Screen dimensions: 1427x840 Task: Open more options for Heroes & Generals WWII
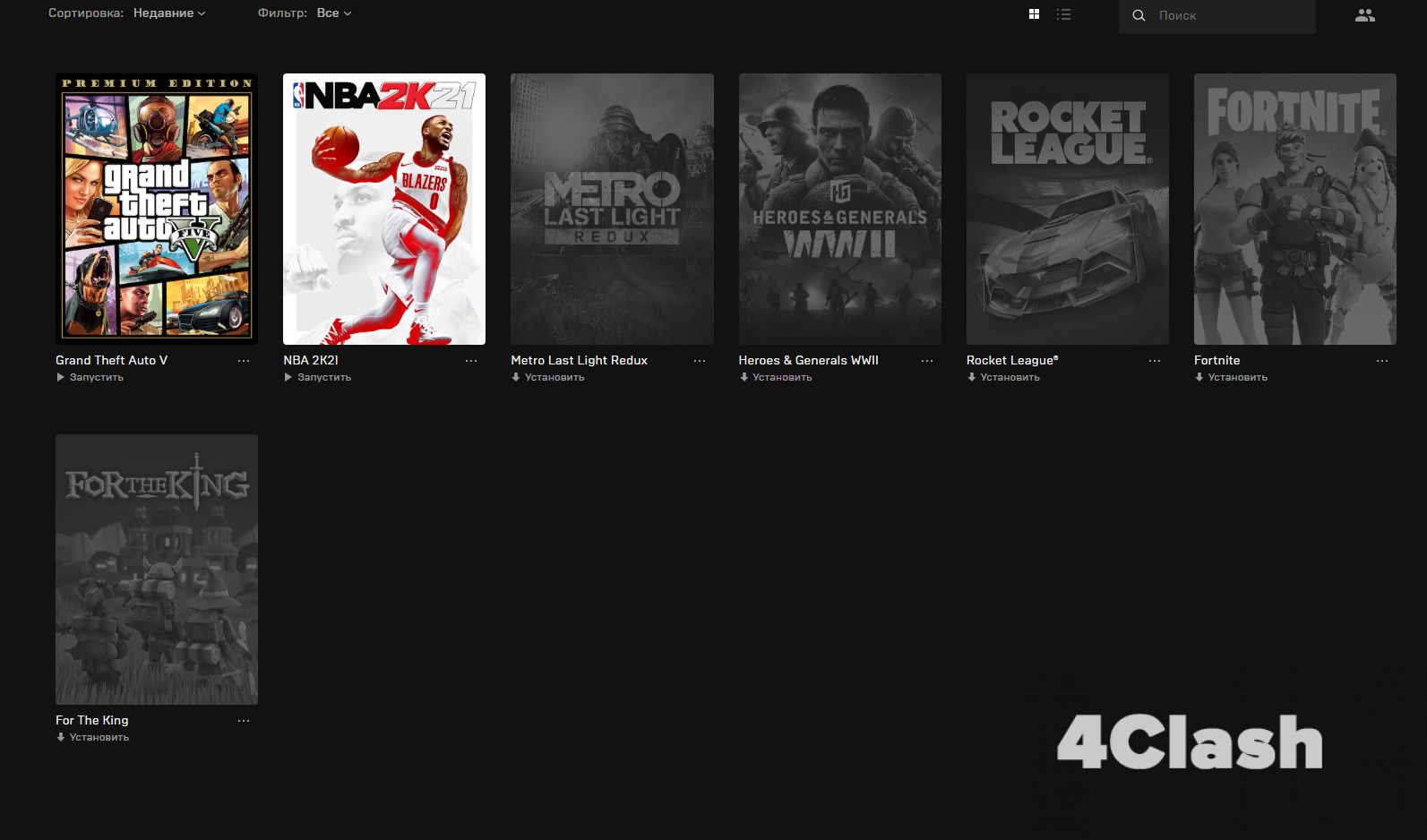(x=927, y=361)
